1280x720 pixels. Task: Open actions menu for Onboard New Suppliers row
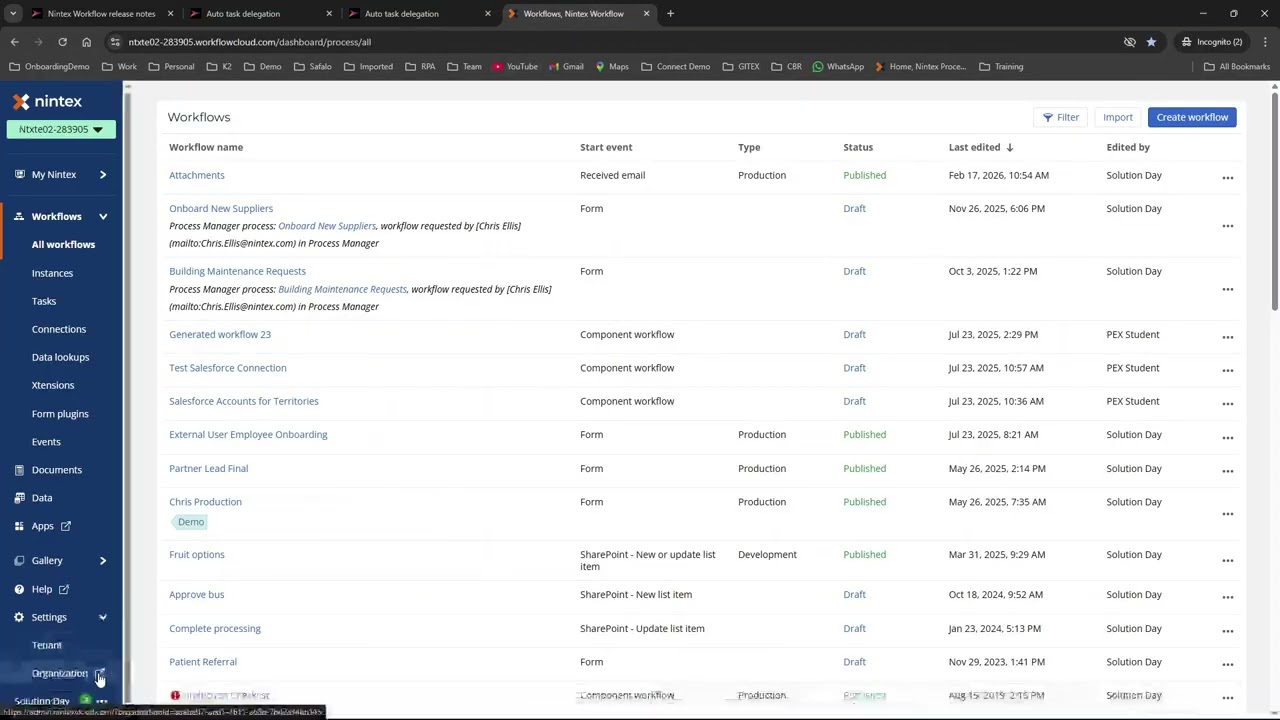(1227, 226)
